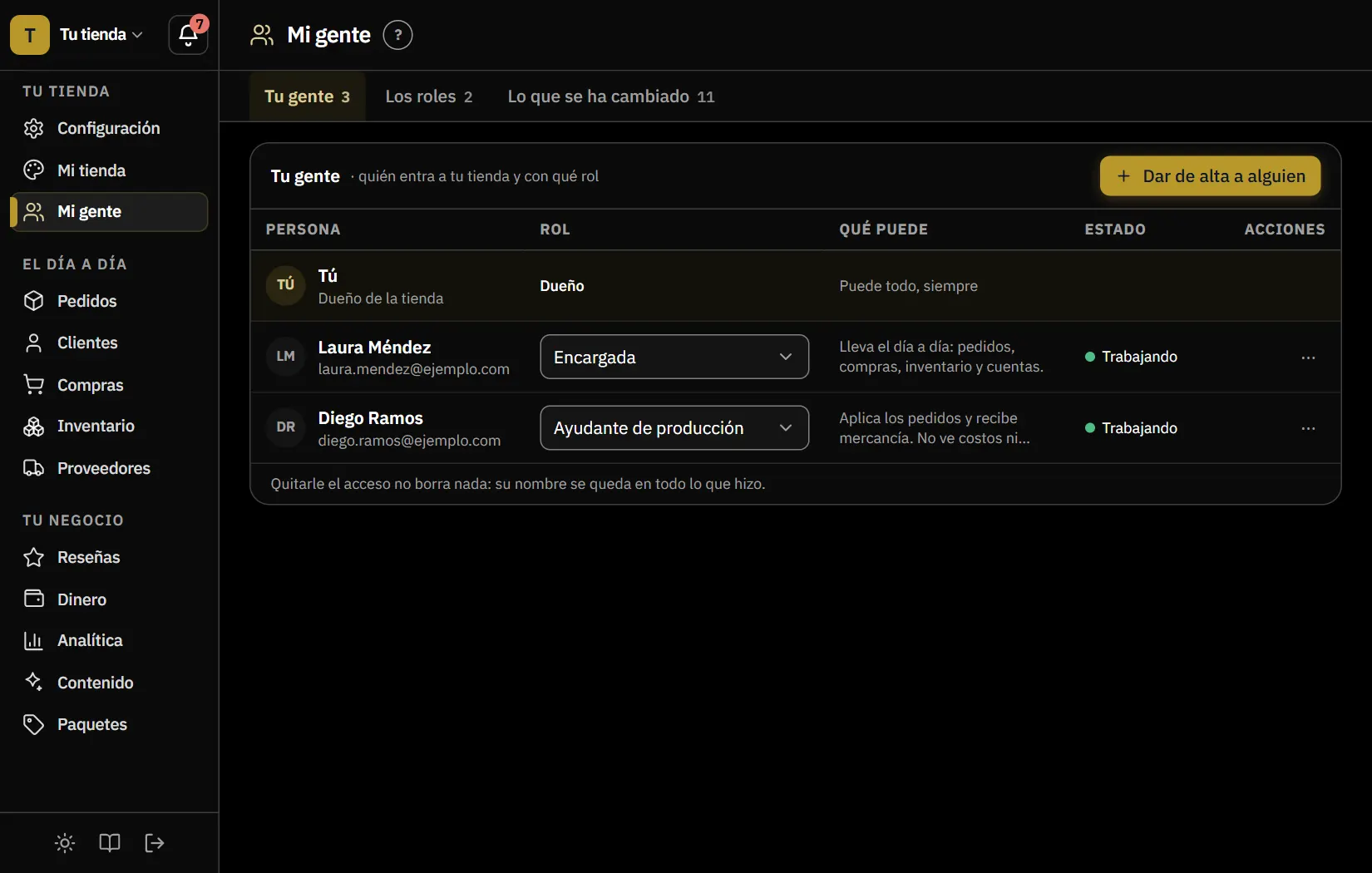Open Paquetes

(109, 724)
